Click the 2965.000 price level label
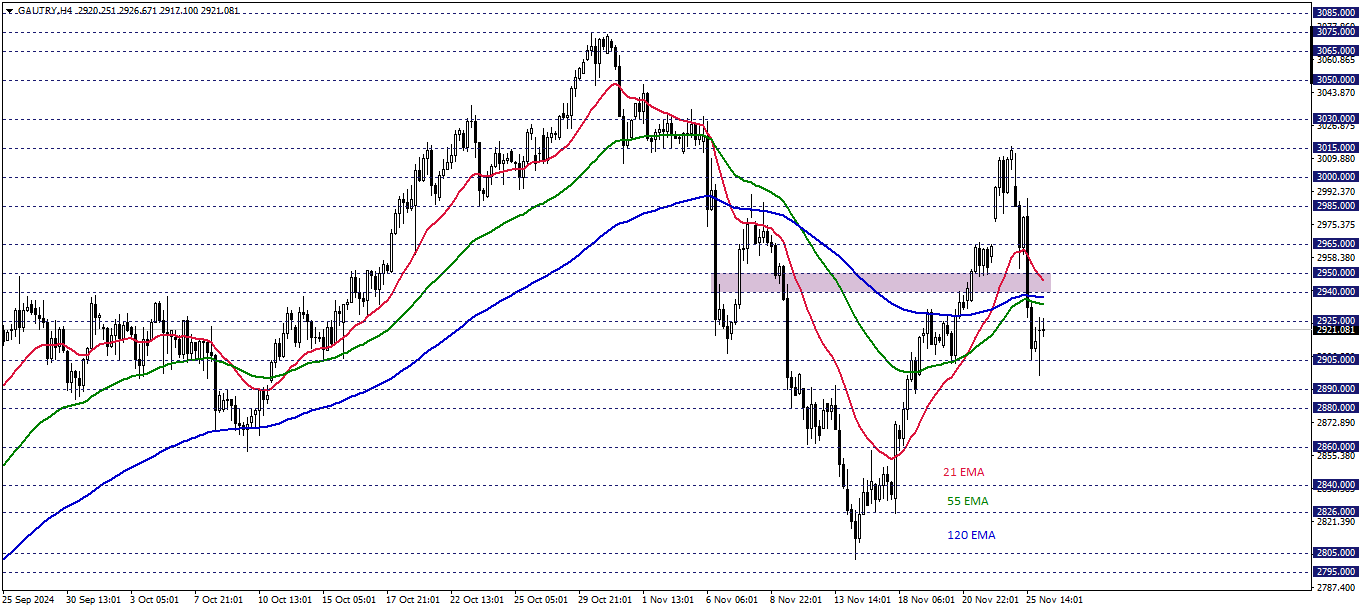The width and height of the screenshot is (1362, 611). (x=1336, y=244)
